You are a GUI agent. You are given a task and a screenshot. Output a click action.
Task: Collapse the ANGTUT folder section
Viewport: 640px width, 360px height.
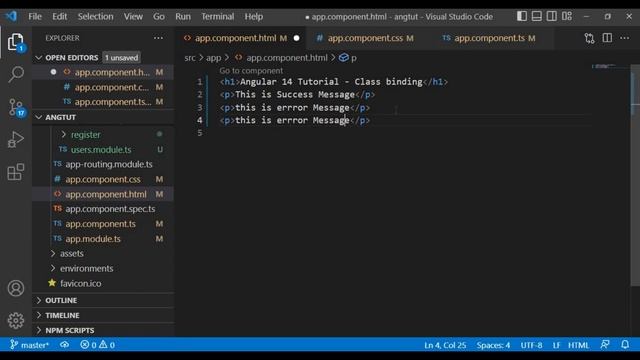39,118
